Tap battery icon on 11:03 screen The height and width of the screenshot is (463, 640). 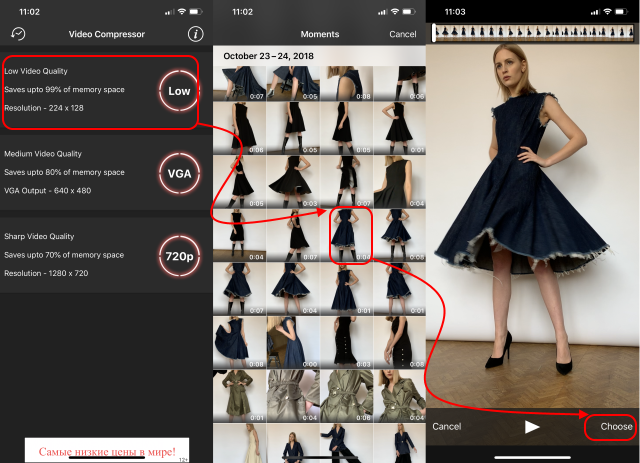622,12
